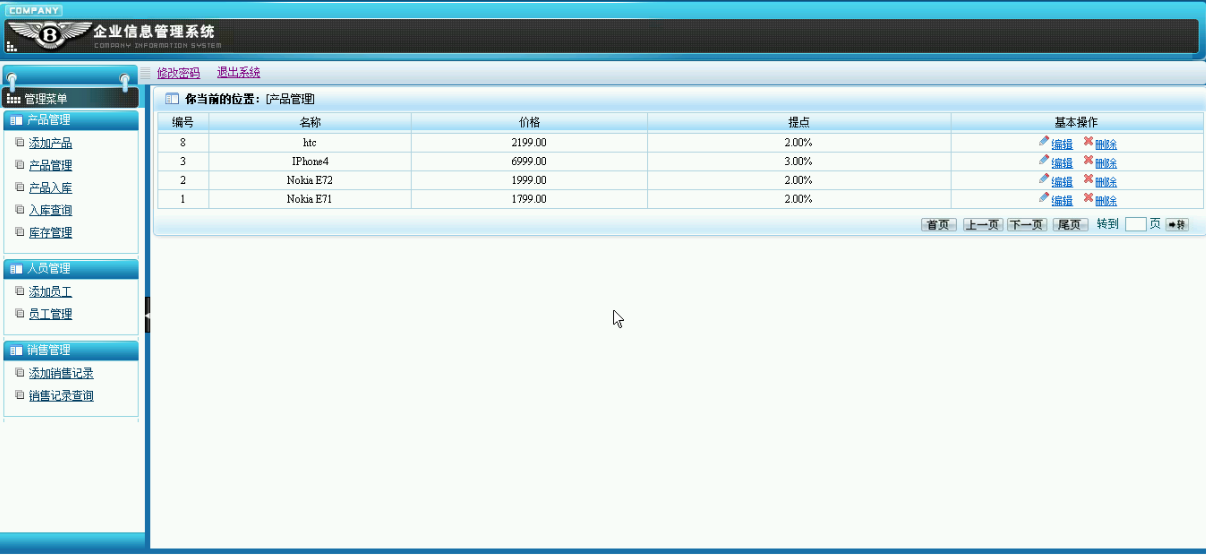Screen dimensions: 1206x555
Task: Click the 上一页 previous page button
Action: tap(983, 225)
